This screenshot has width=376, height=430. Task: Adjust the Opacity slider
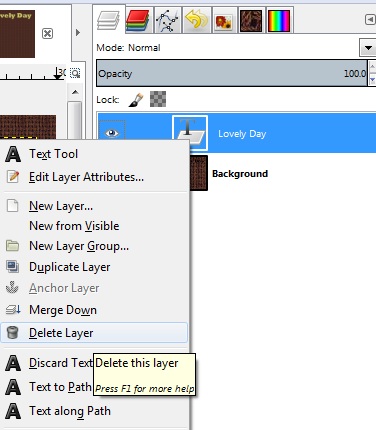coord(232,73)
